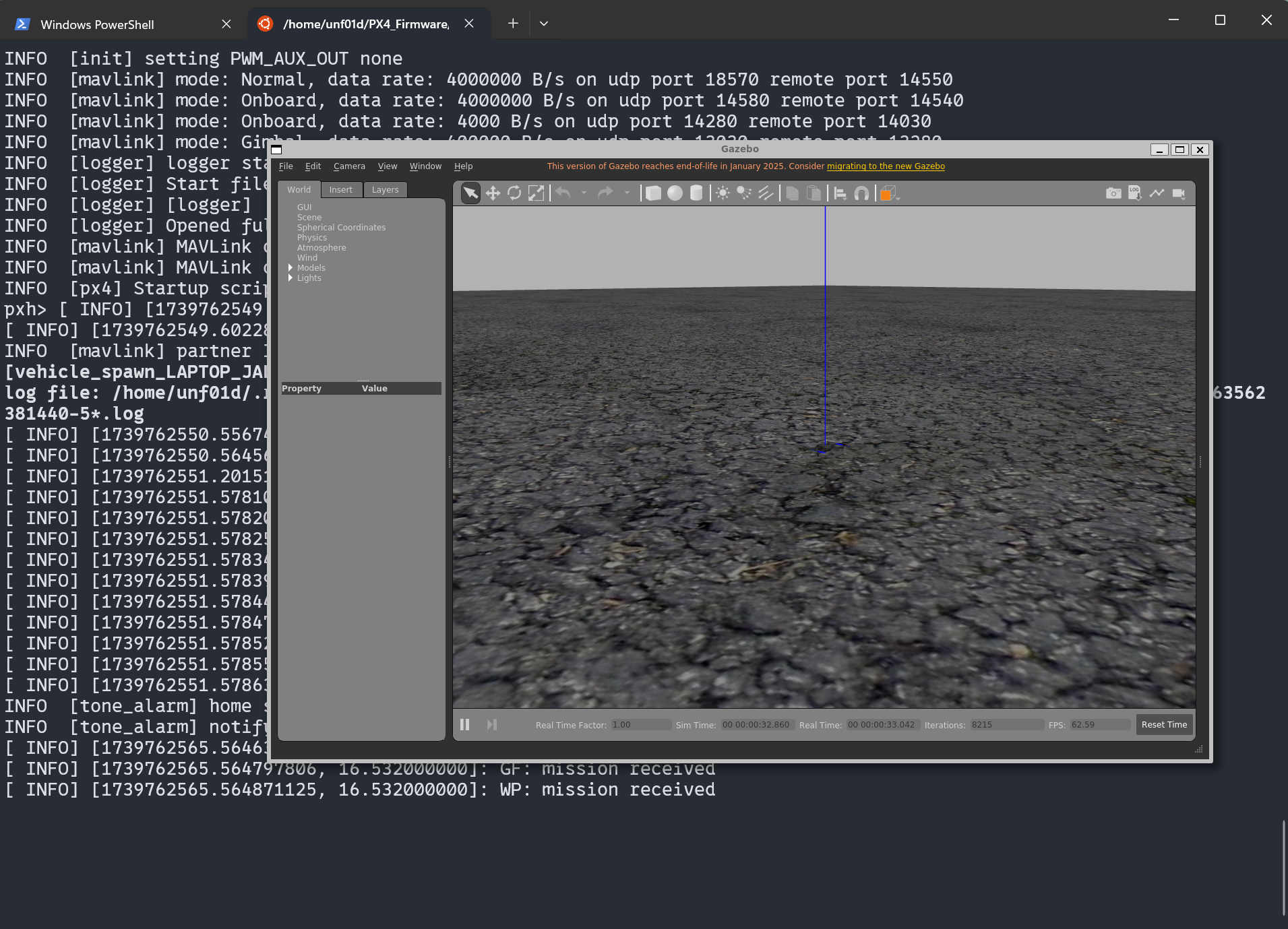The width and height of the screenshot is (1288, 929).
Task: Open the Camera menu
Action: click(349, 166)
